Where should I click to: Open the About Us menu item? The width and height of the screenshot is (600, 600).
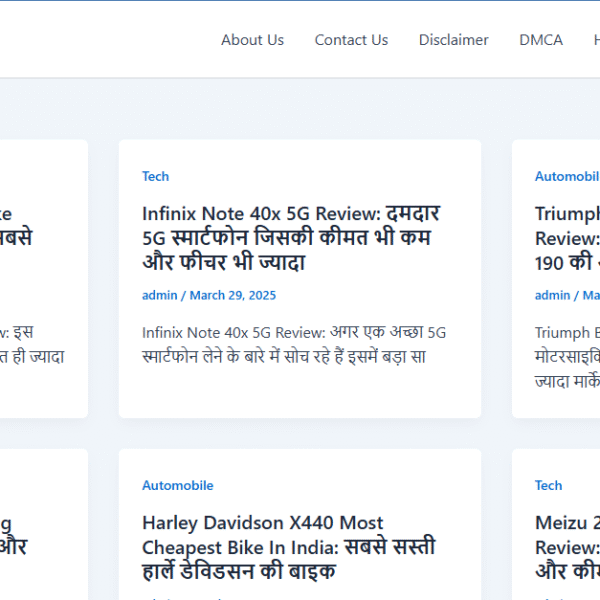252,40
